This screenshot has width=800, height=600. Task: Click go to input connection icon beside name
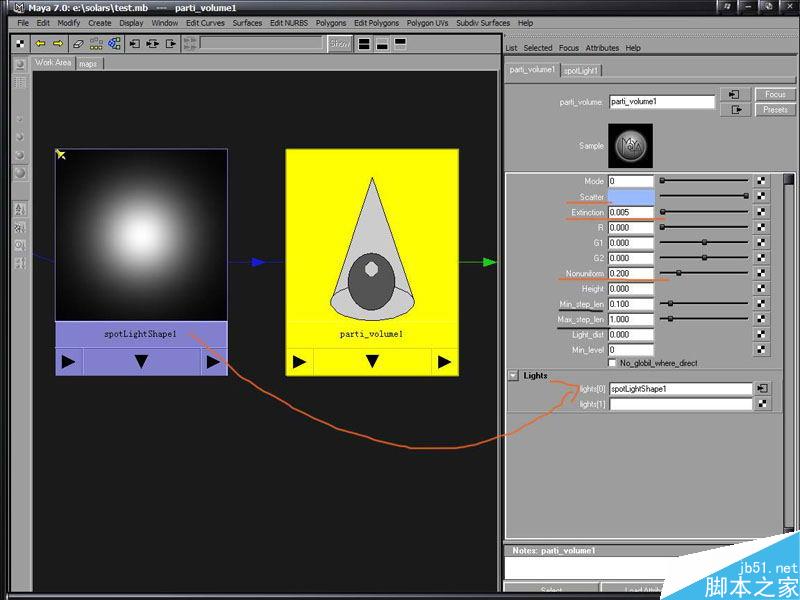click(x=735, y=94)
